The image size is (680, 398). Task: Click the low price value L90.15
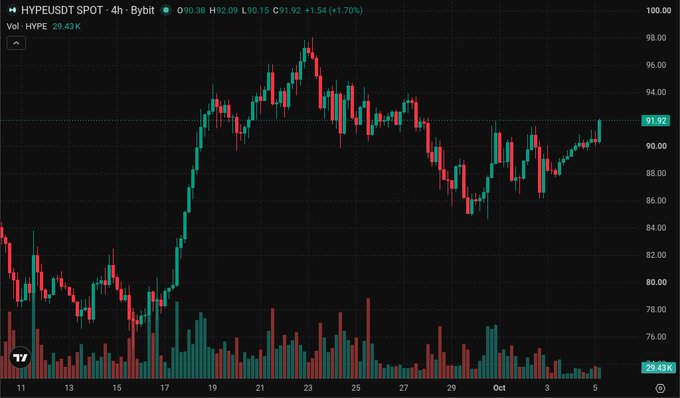(255, 10)
